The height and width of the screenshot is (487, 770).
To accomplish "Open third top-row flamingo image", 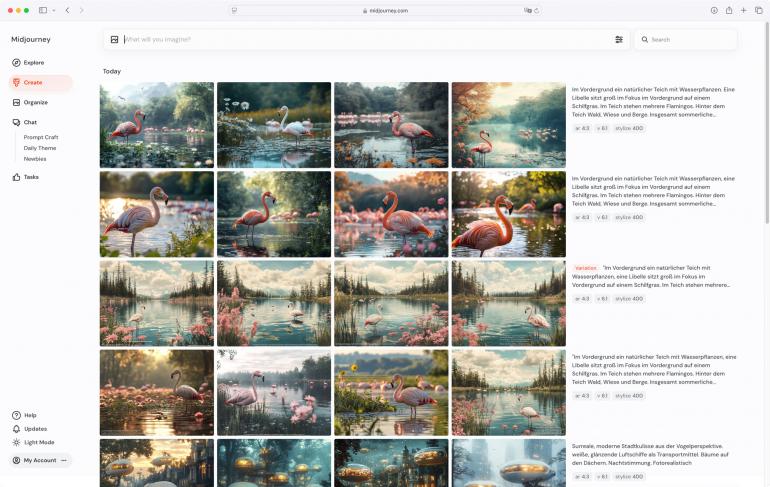I will [x=391, y=125].
